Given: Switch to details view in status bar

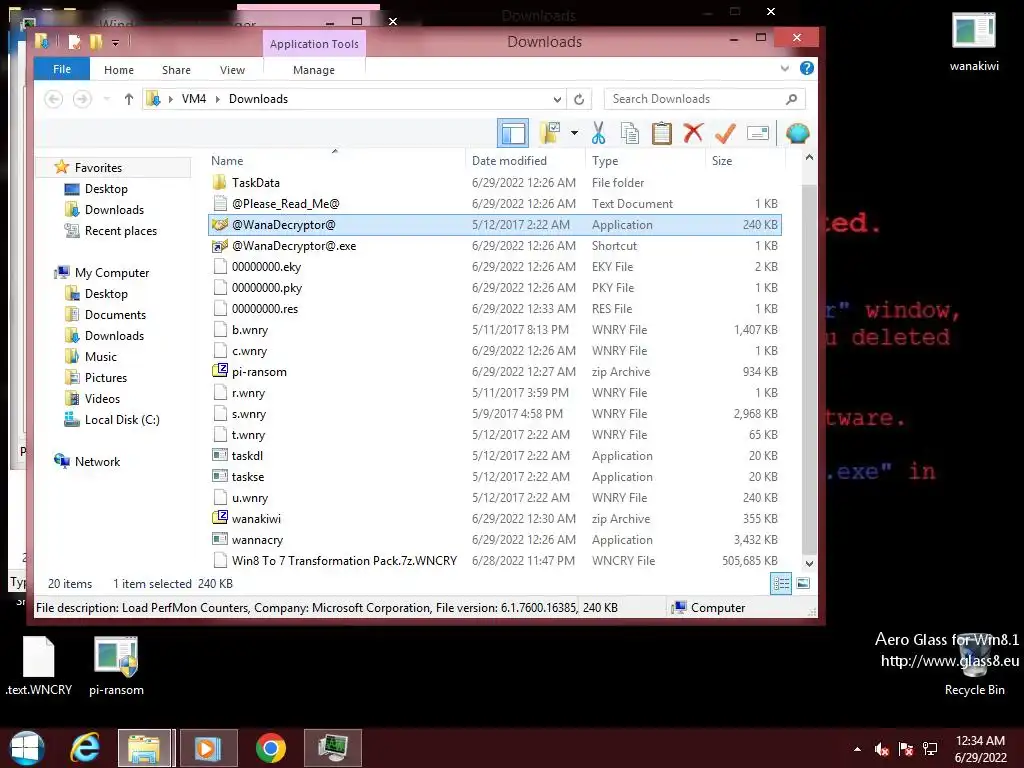Looking at the screenshot, I should 781,583.
